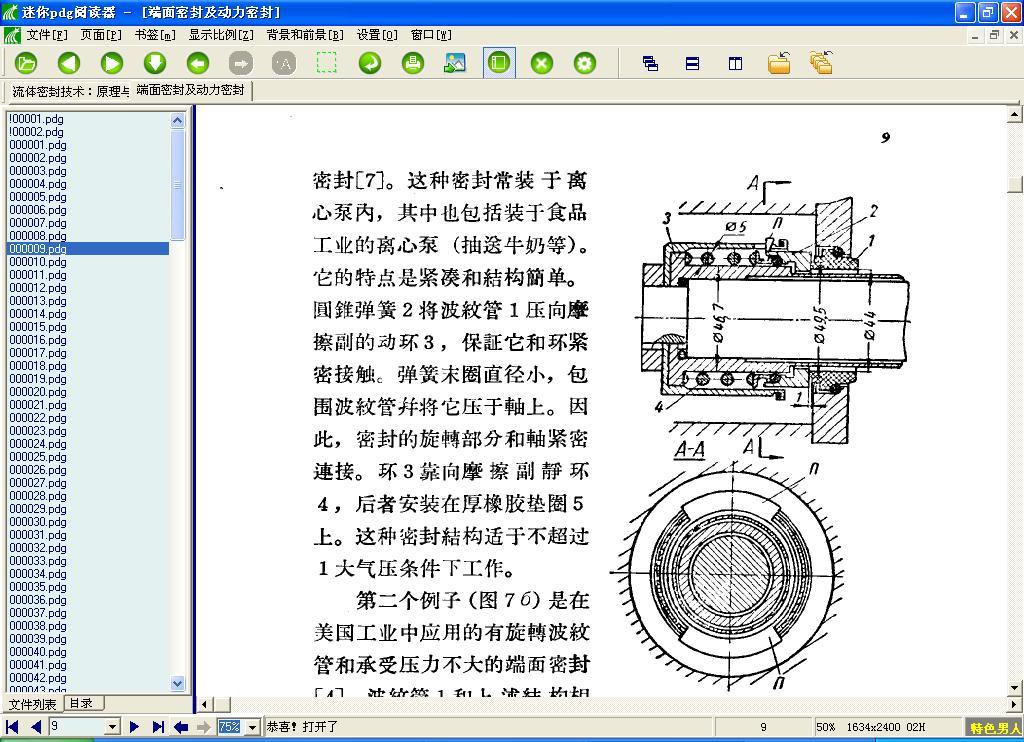Viewport: 1024px width, 742px height.
Task: Select the 目录 tab at sidebar bottom
Action: (82, 703)
